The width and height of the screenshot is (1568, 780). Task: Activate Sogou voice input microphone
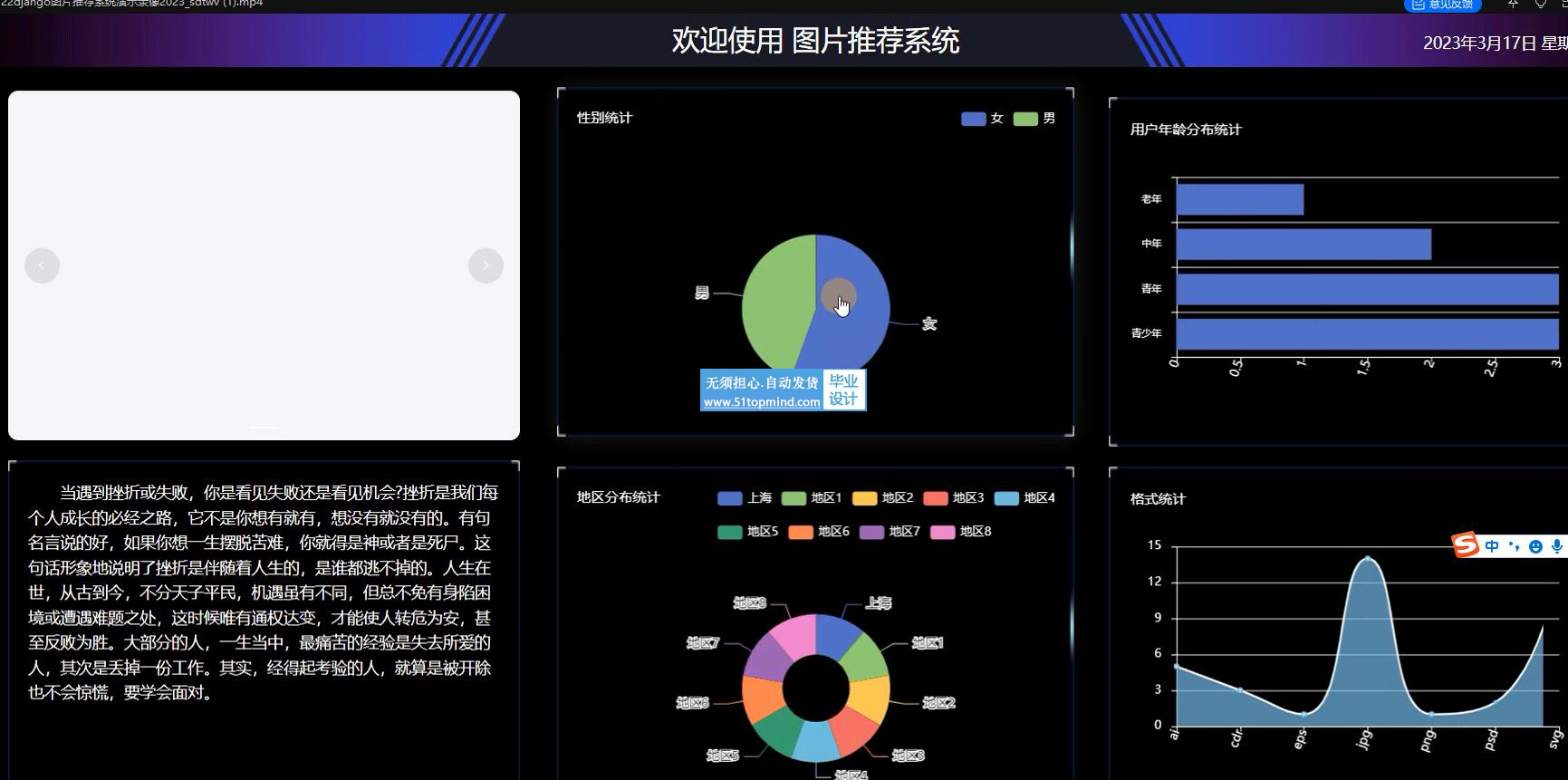(x=1557, y=546)
